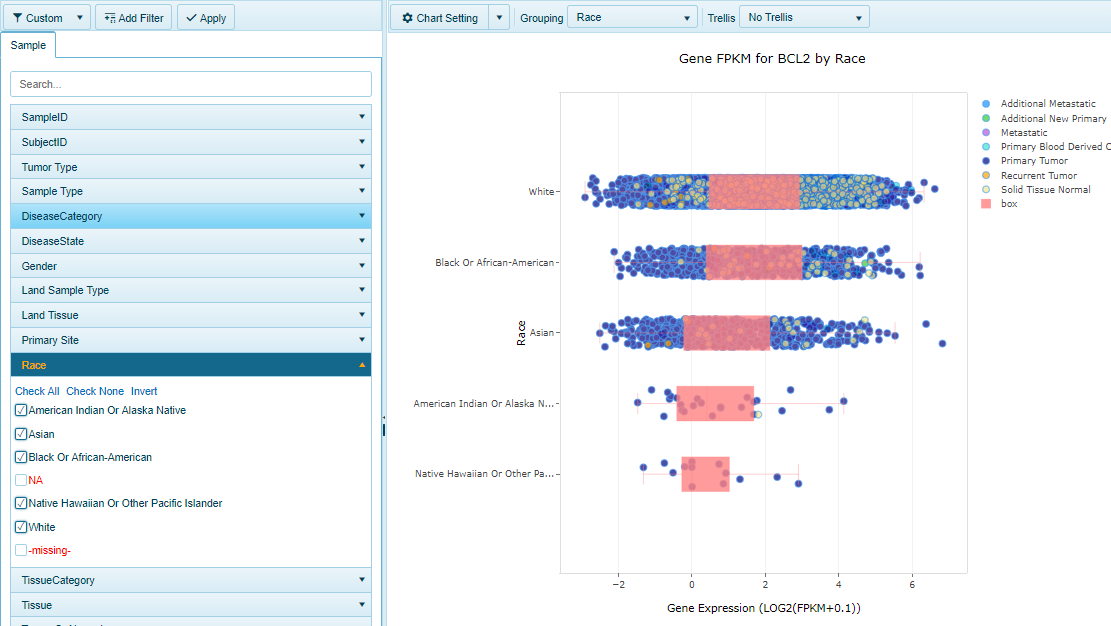
Task: Switch to the Sample tab
Action: 28,46
